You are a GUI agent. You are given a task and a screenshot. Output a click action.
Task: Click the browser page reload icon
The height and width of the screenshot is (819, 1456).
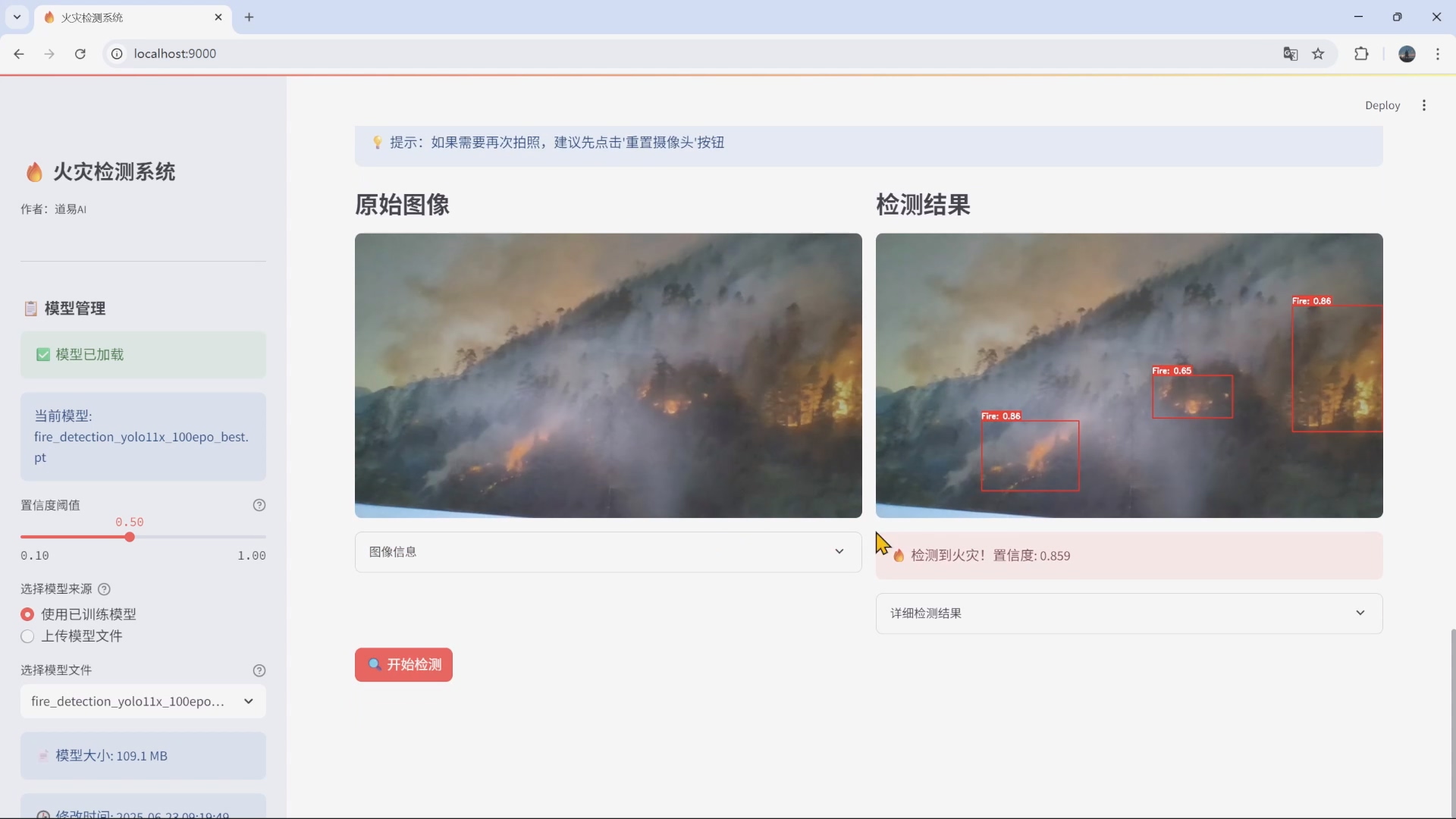click(80, 54)
